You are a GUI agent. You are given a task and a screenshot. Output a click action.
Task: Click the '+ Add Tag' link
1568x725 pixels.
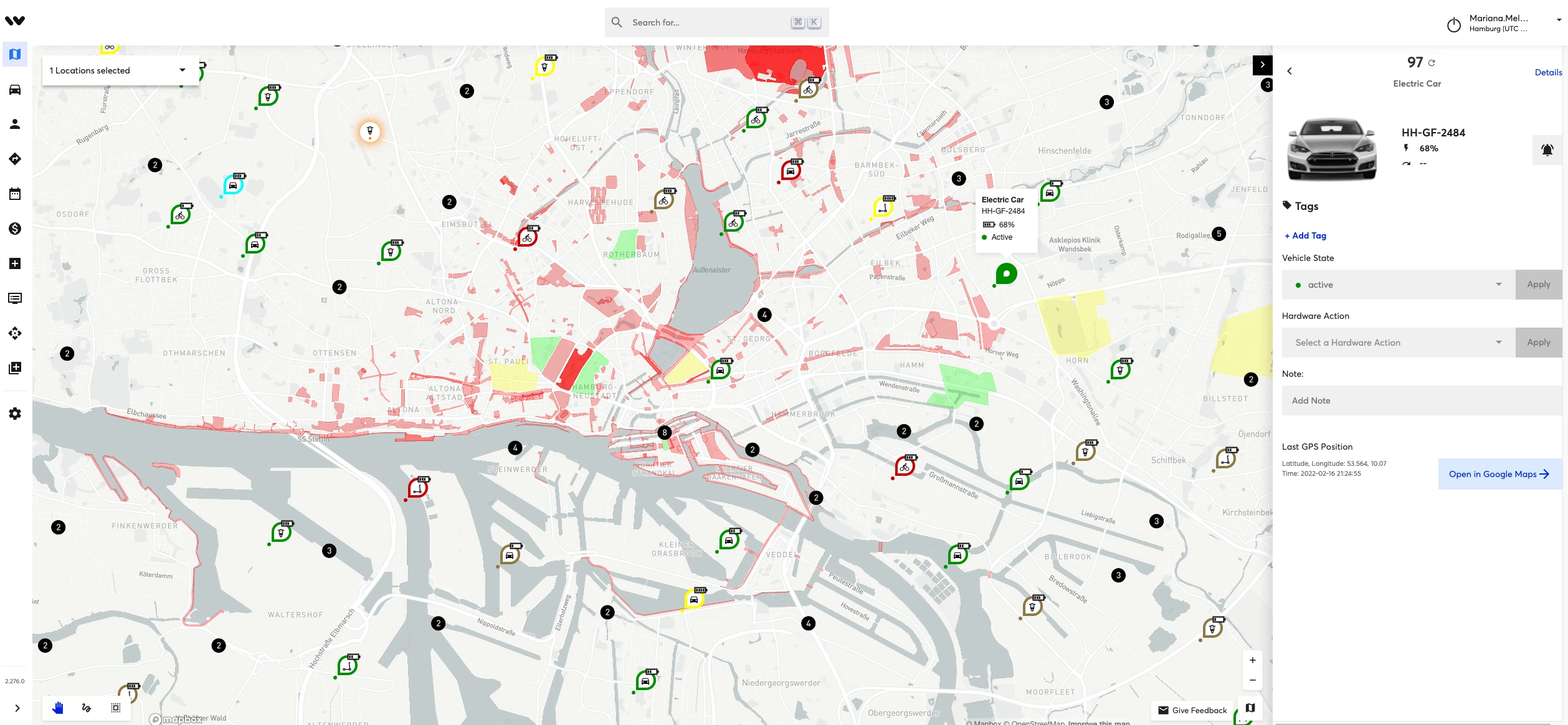coord(1305,235)
